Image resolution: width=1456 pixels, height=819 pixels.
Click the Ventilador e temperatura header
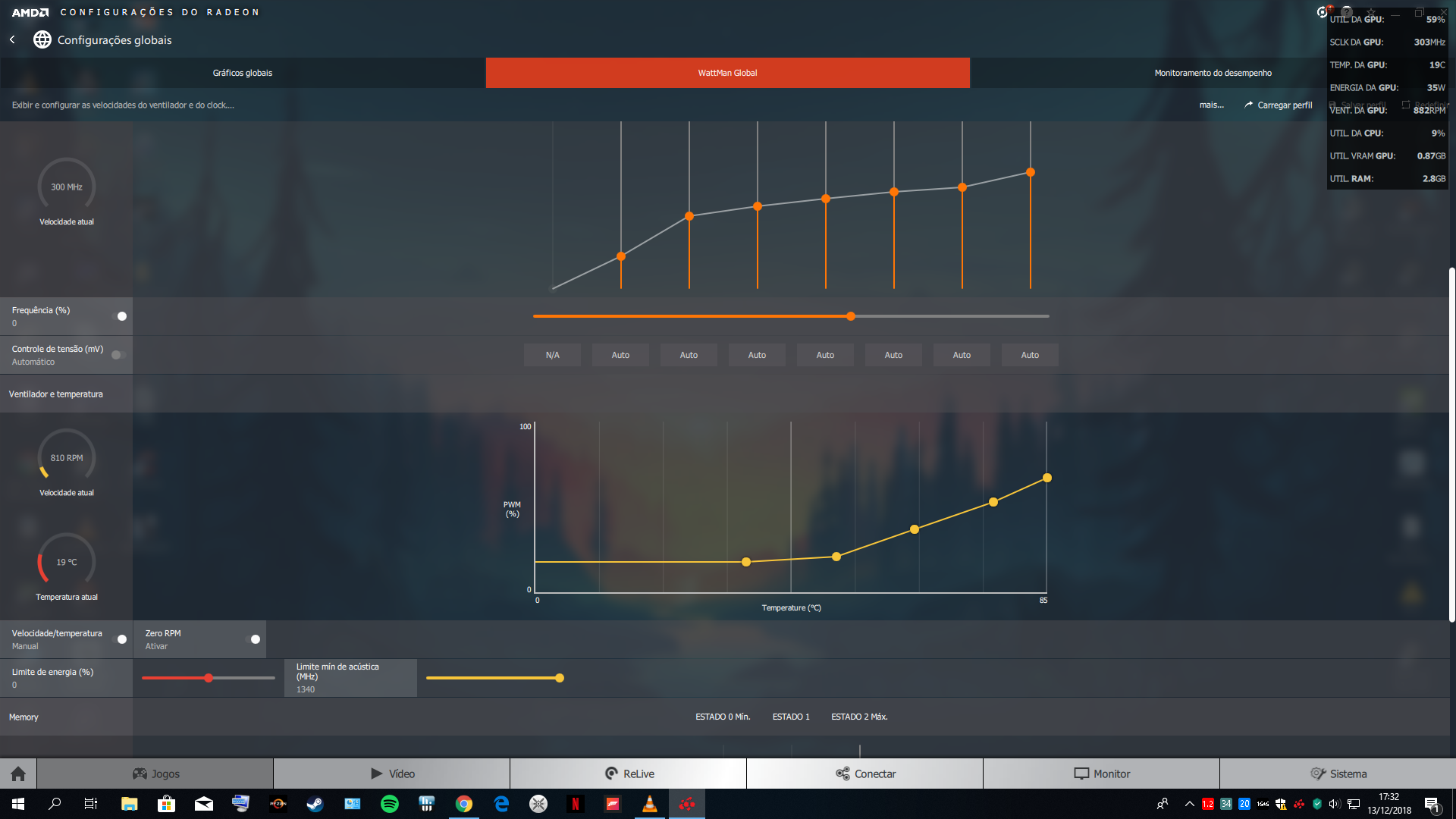click(55, 394)
